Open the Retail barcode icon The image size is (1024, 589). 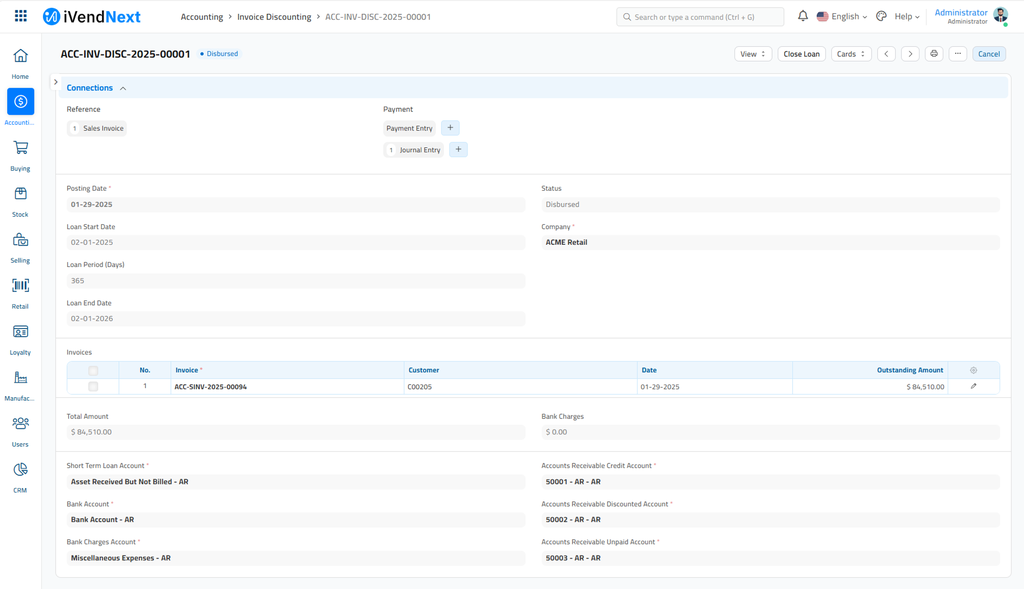(20, 286)
